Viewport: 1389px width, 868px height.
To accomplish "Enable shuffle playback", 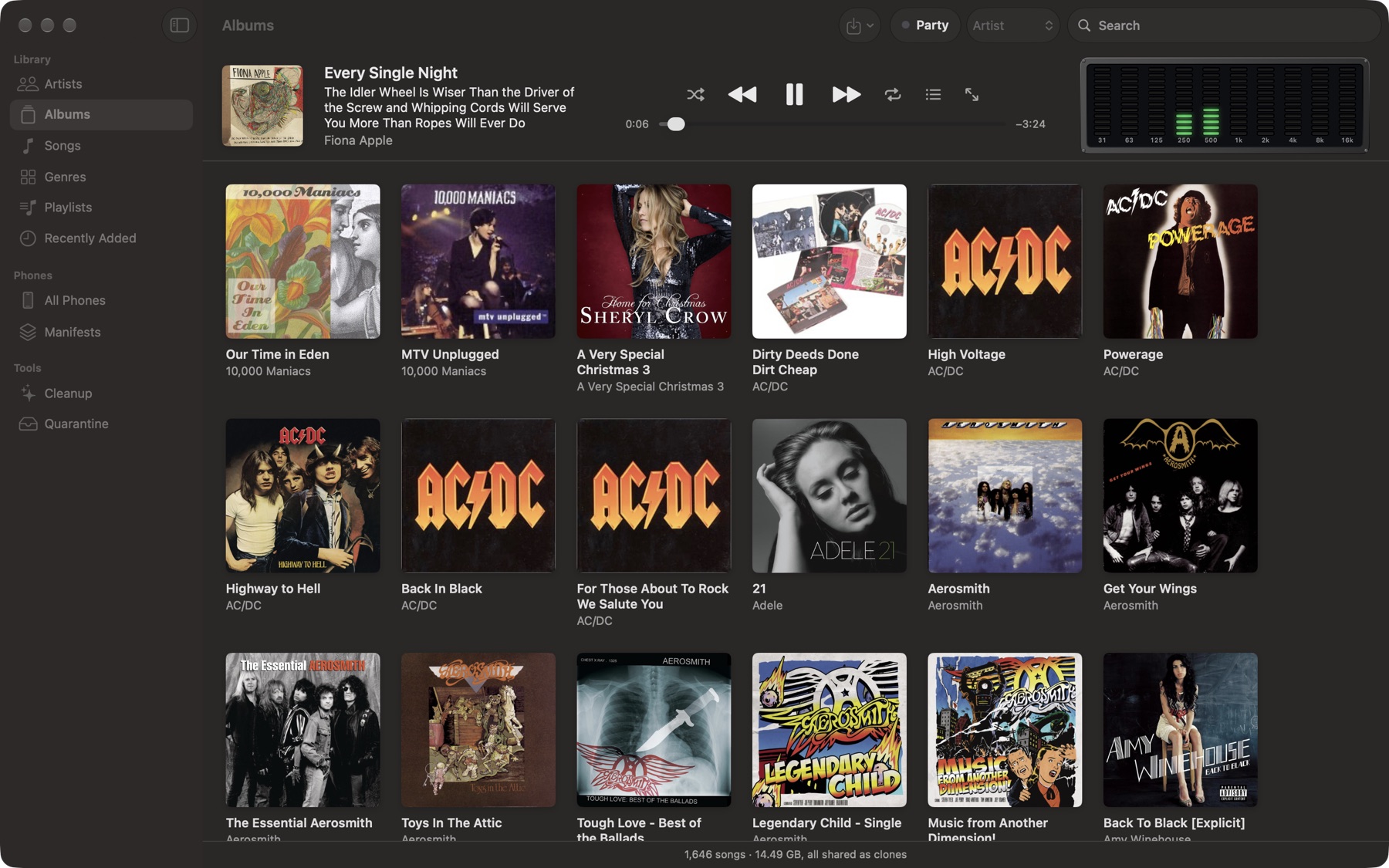I will [695, 95].
